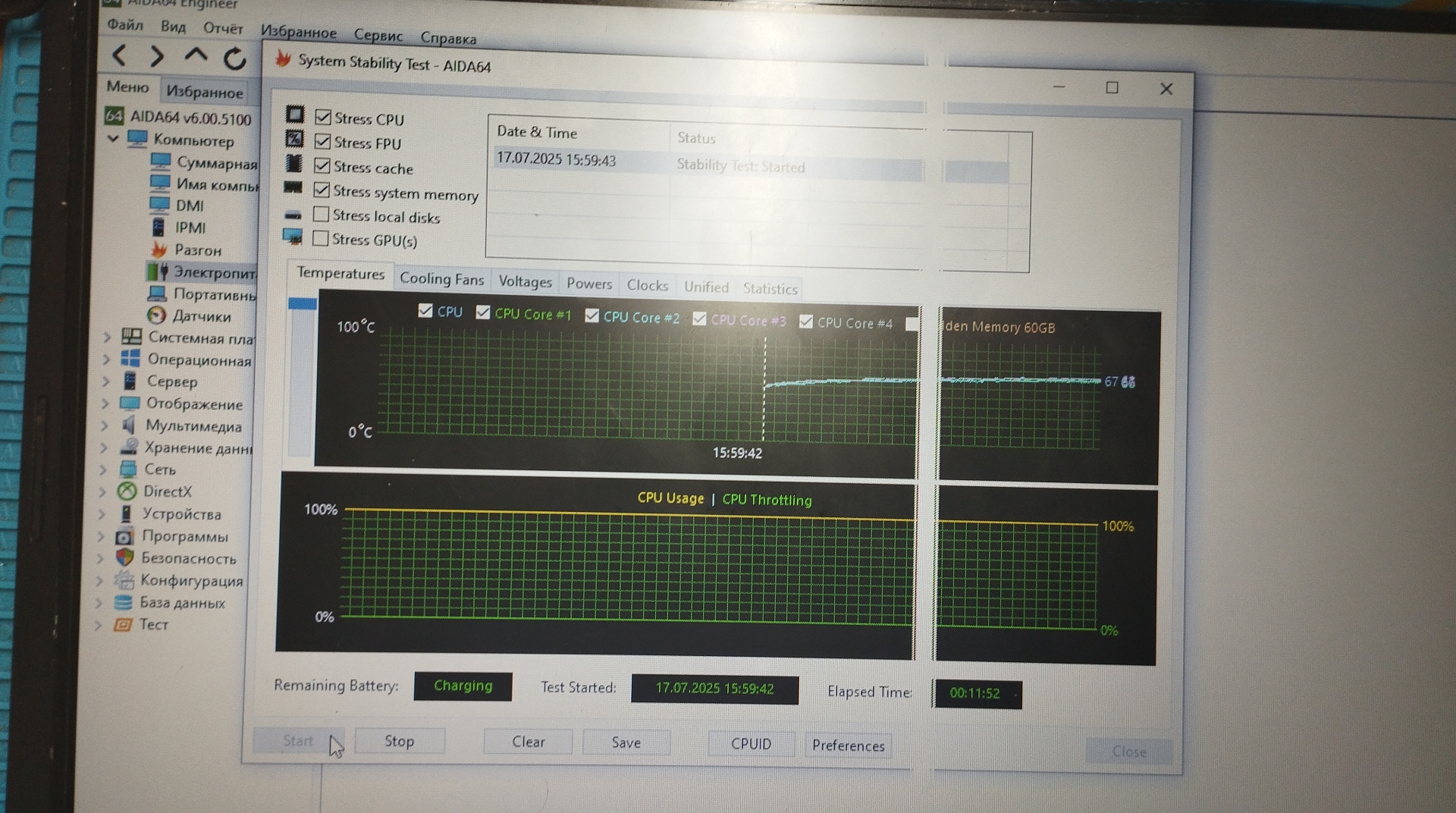Image resolution: width=1456 pixels, height=813 pixels.
Task: Switch to the Cooling Fans tab
Action: [441, 278]
